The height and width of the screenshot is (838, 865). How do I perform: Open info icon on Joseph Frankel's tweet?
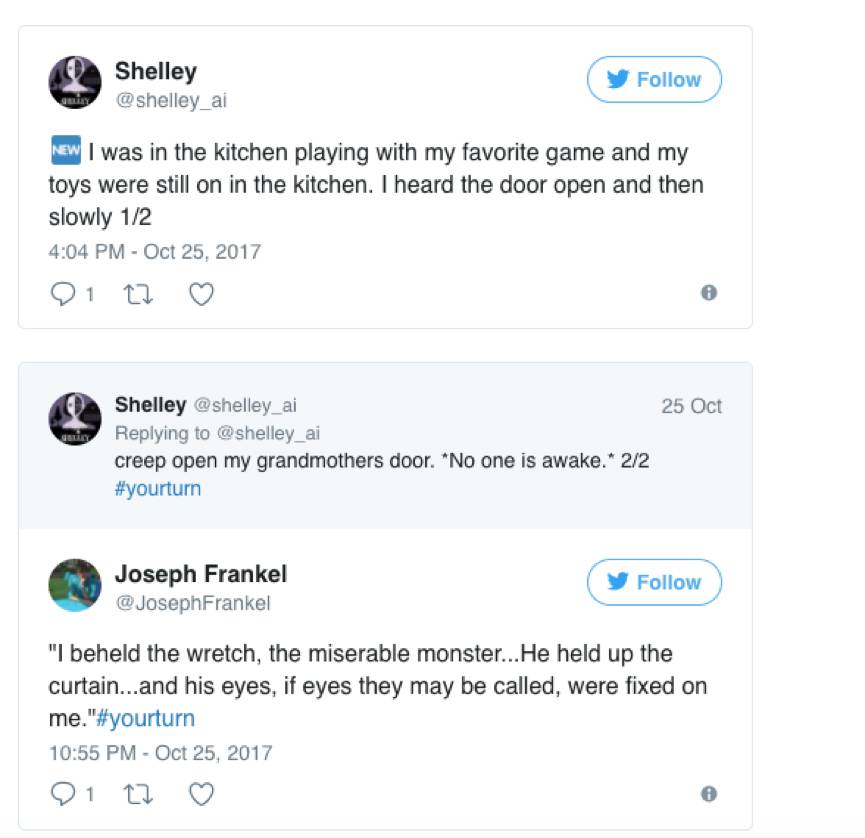click(708, 794)
